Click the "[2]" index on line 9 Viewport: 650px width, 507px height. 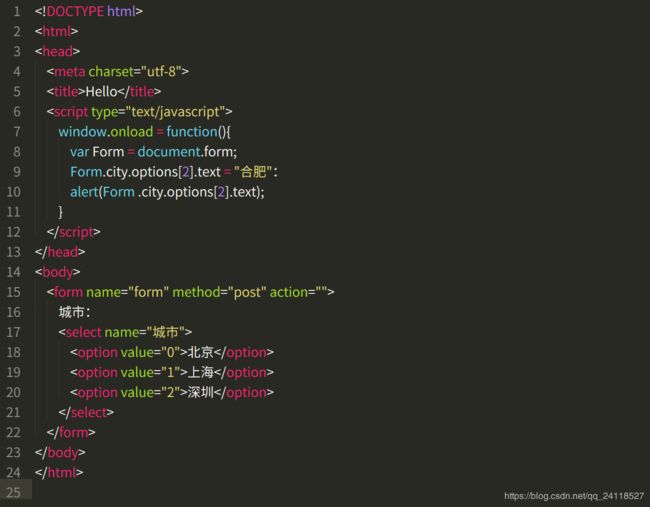click(x=187, y=172)
